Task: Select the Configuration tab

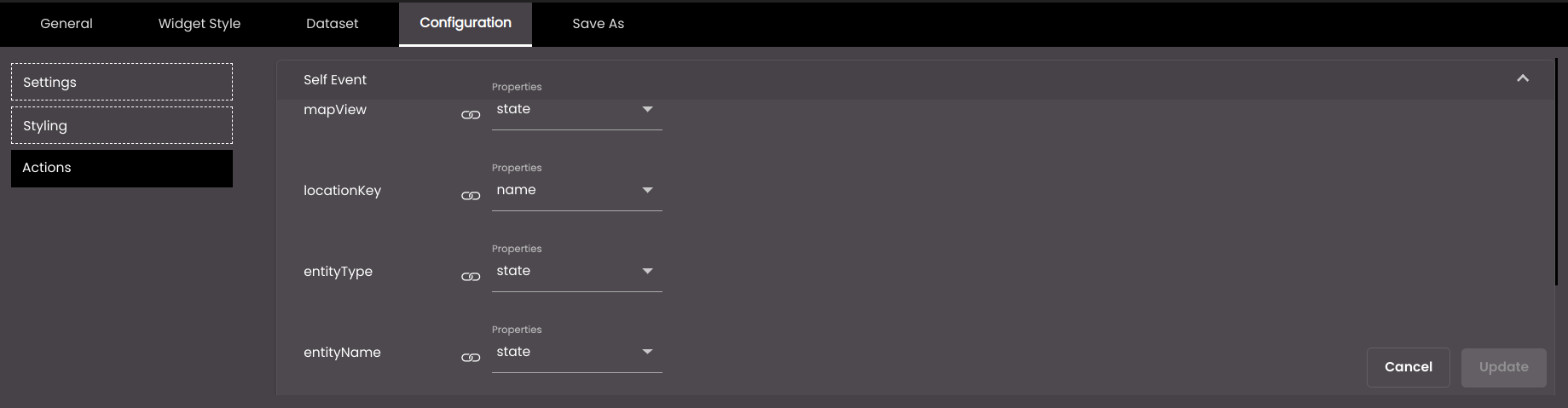Action: [466, 24]
